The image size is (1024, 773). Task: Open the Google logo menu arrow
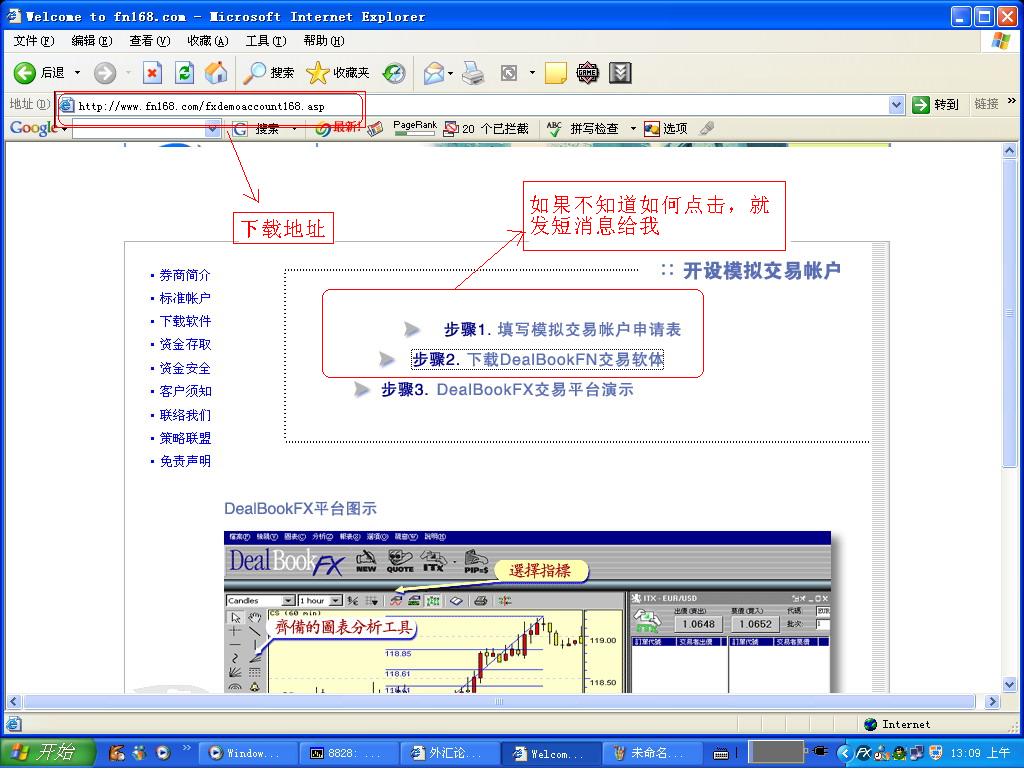[64, 129]
